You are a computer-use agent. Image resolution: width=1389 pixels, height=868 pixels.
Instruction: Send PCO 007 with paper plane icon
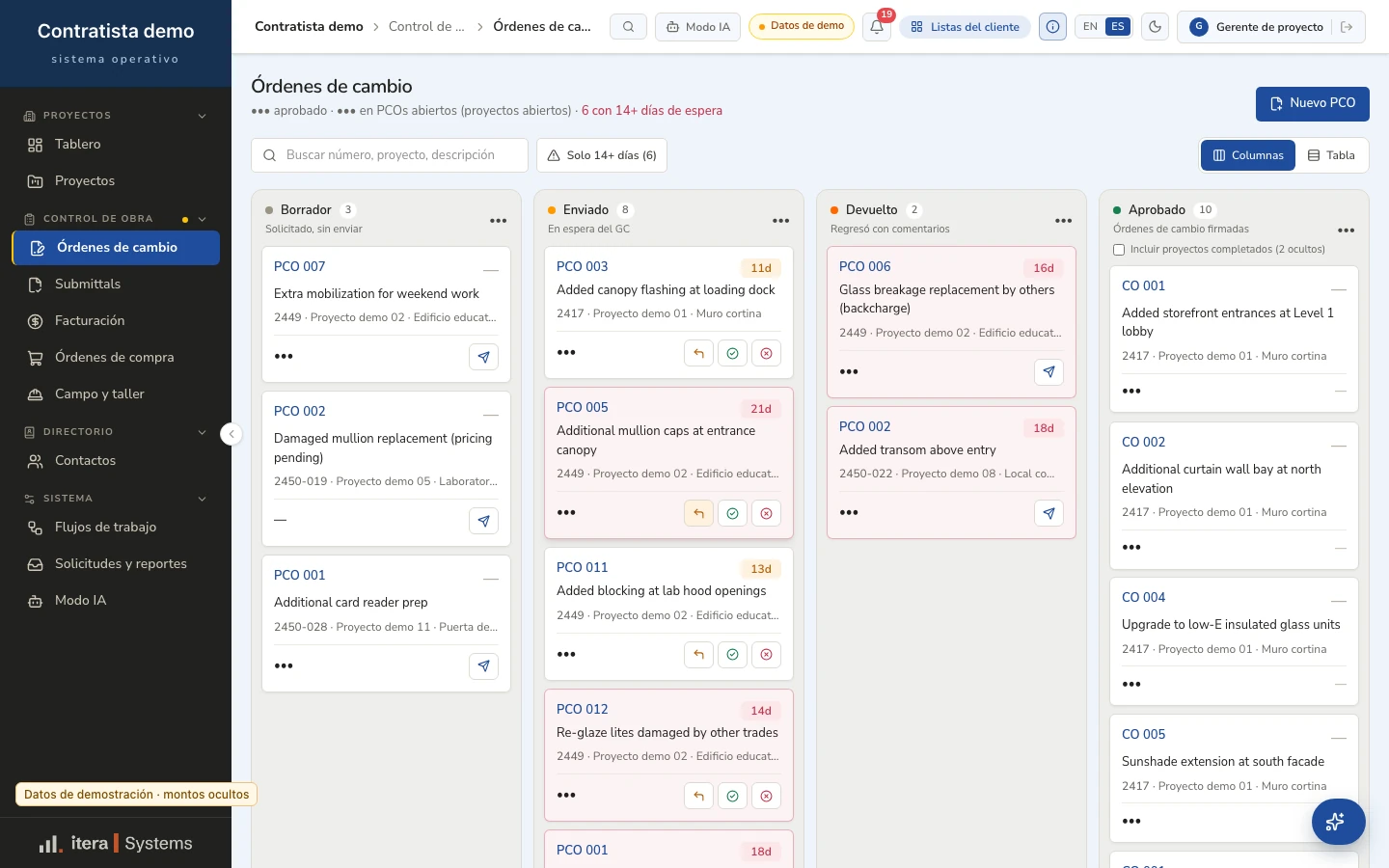[483, 357]
